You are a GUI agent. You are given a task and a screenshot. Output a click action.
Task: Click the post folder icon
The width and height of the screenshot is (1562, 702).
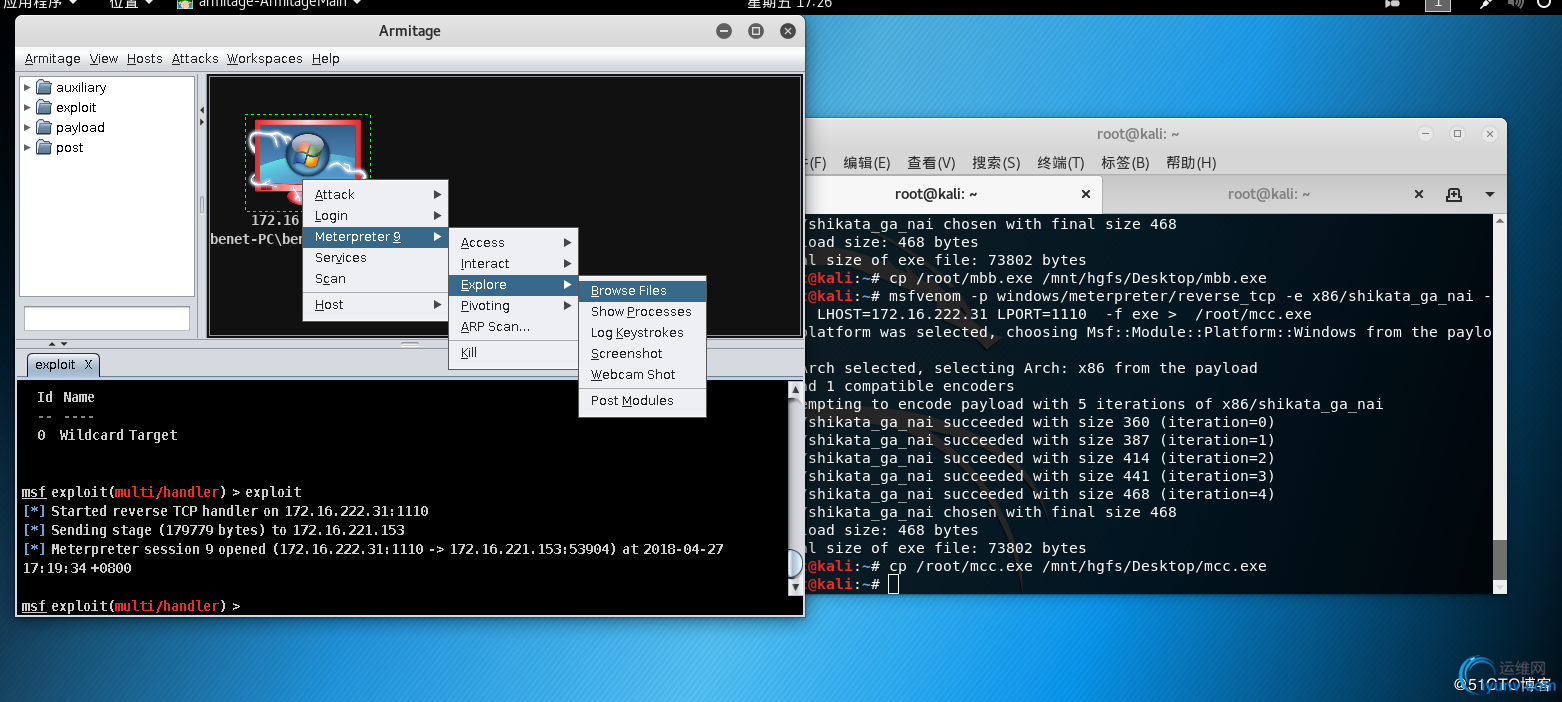pos(44,147)
